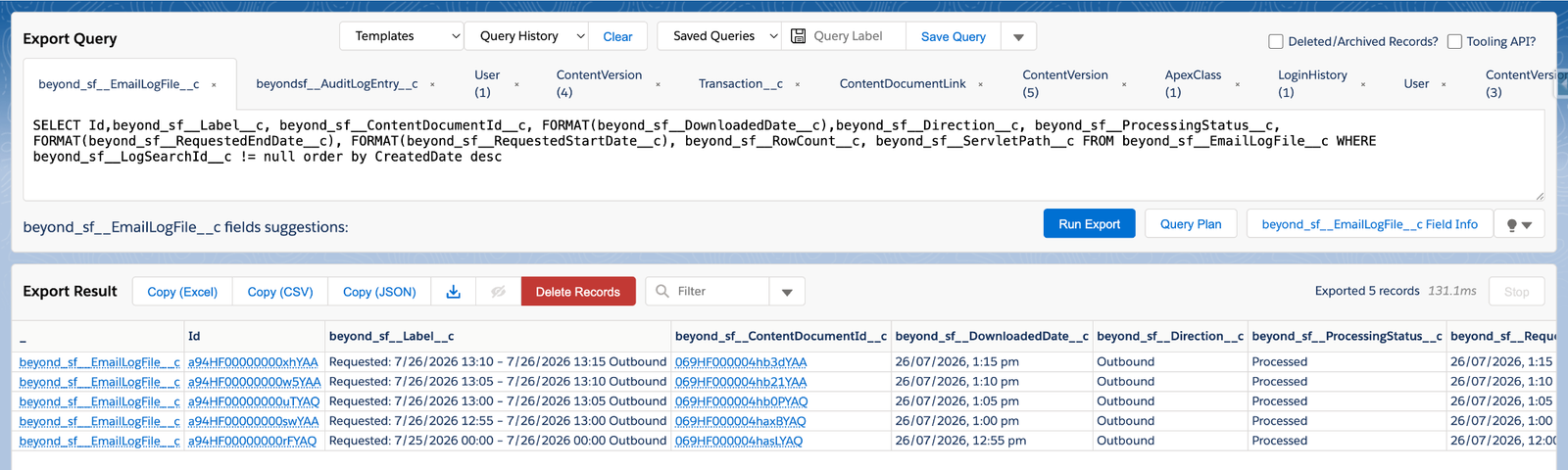Switch to beyondsf__AuditLogEntry__c tab
Screen dimensions: 1568x470
click(337, 84)
